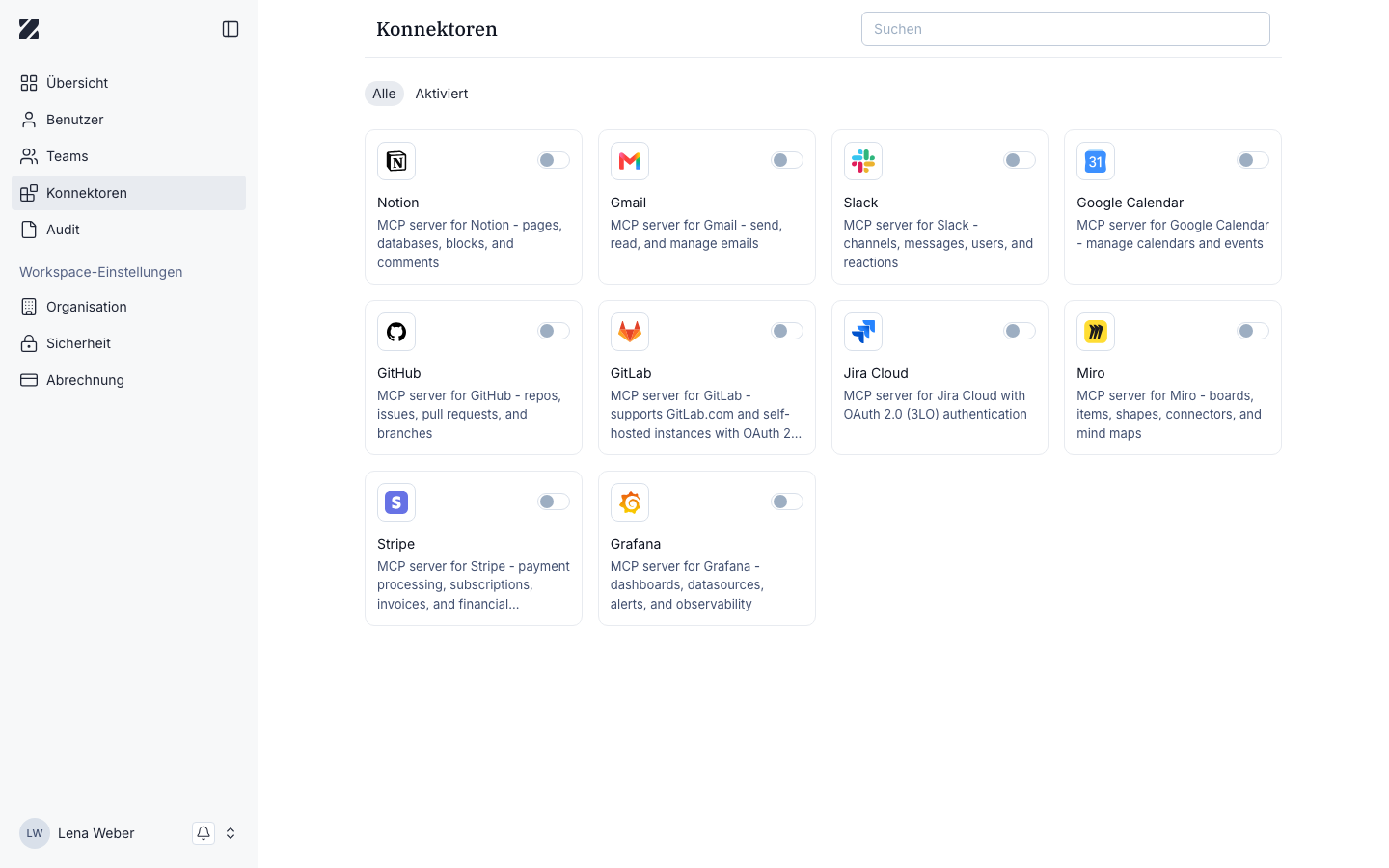The image size is (1389, 868).
Task: Click the Jira Cloud connector icon
Action: [863, 332]
